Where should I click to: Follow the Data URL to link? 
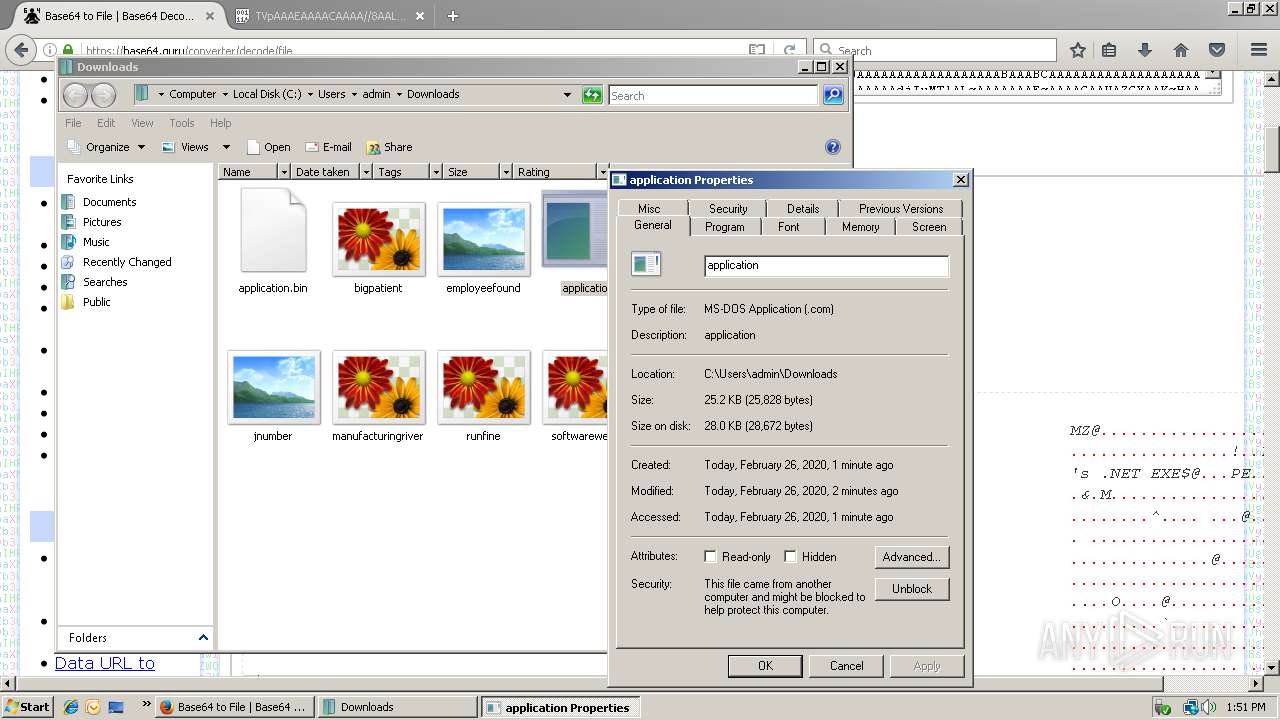click(x=105, y=663)
